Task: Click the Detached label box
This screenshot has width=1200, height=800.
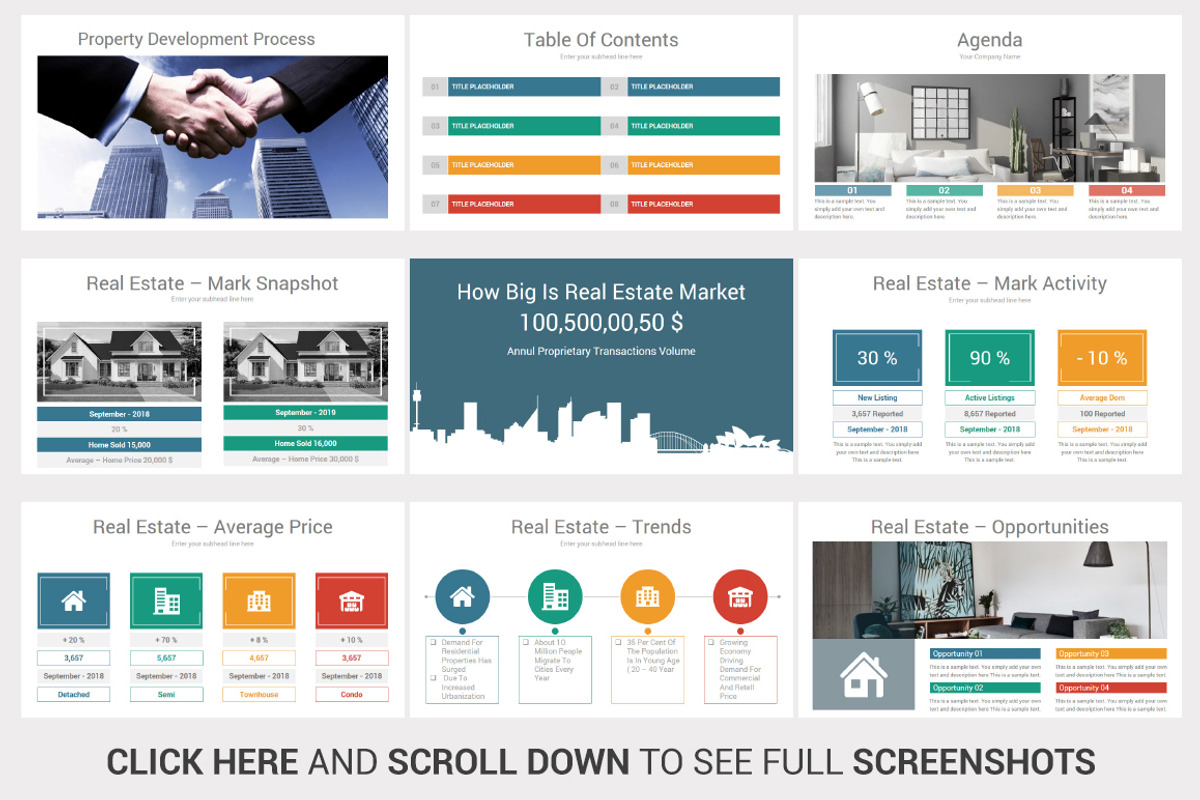Action: click(73, 694)
